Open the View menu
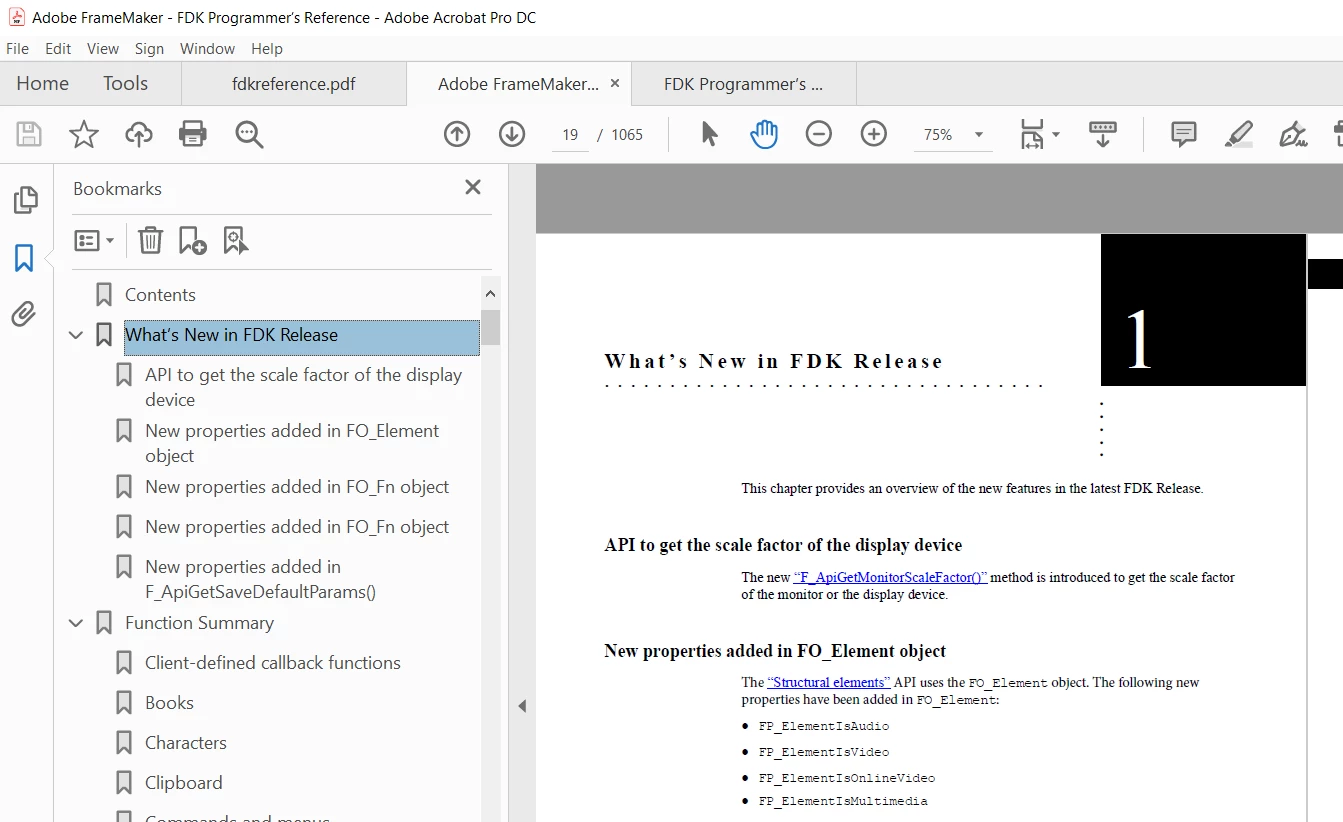Screen dimensions: 1343x822 (x=103, y=48)
